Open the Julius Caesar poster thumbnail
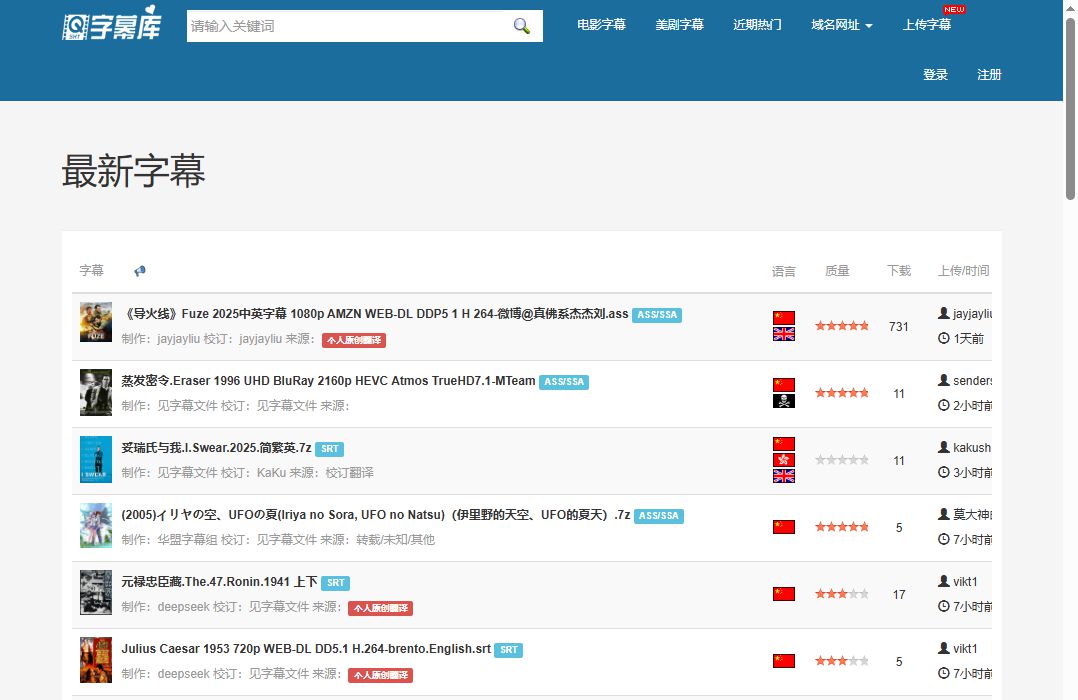 click(96, 660)
